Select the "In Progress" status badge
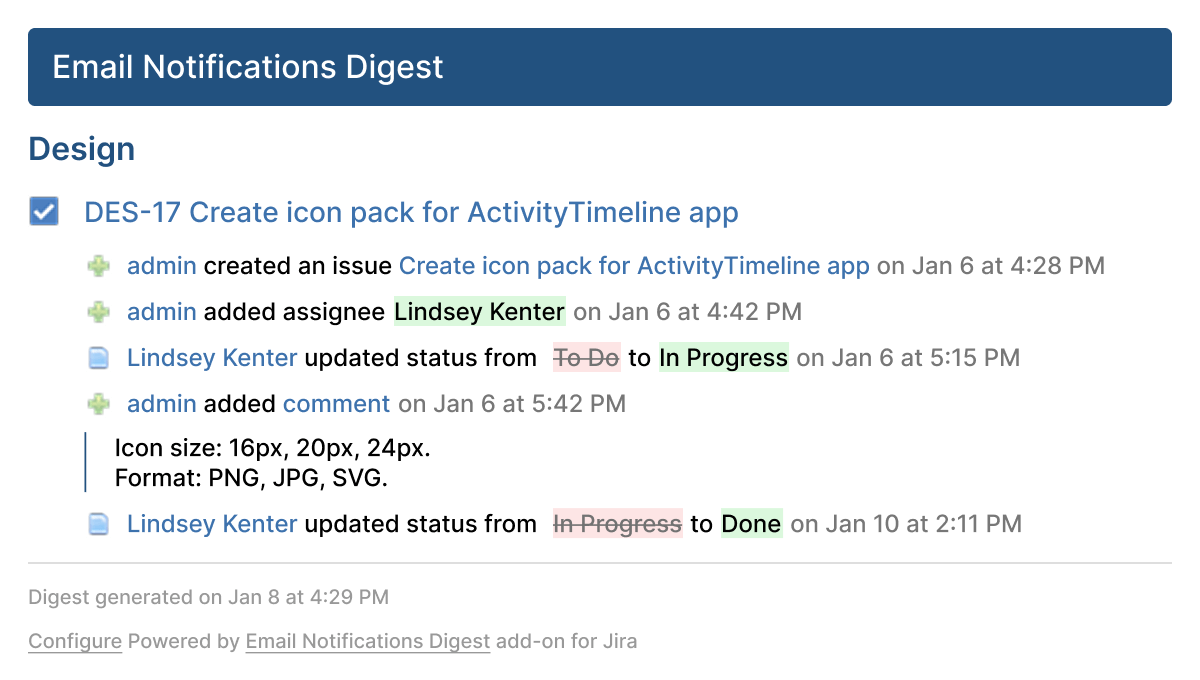 point(723,357)
